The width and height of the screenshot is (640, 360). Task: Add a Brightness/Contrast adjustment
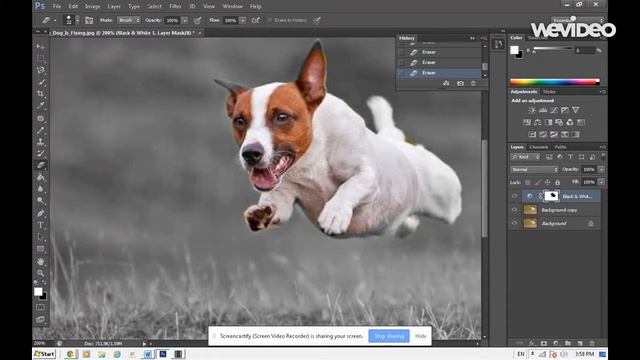[531, 110]
